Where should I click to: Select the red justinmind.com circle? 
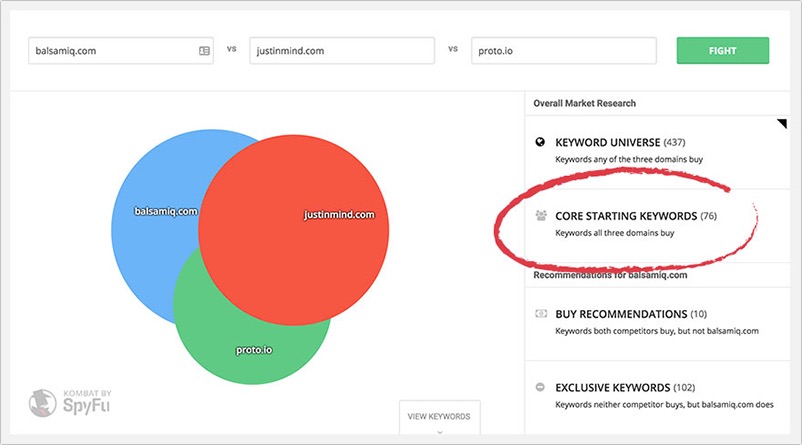tap(294, 230)
